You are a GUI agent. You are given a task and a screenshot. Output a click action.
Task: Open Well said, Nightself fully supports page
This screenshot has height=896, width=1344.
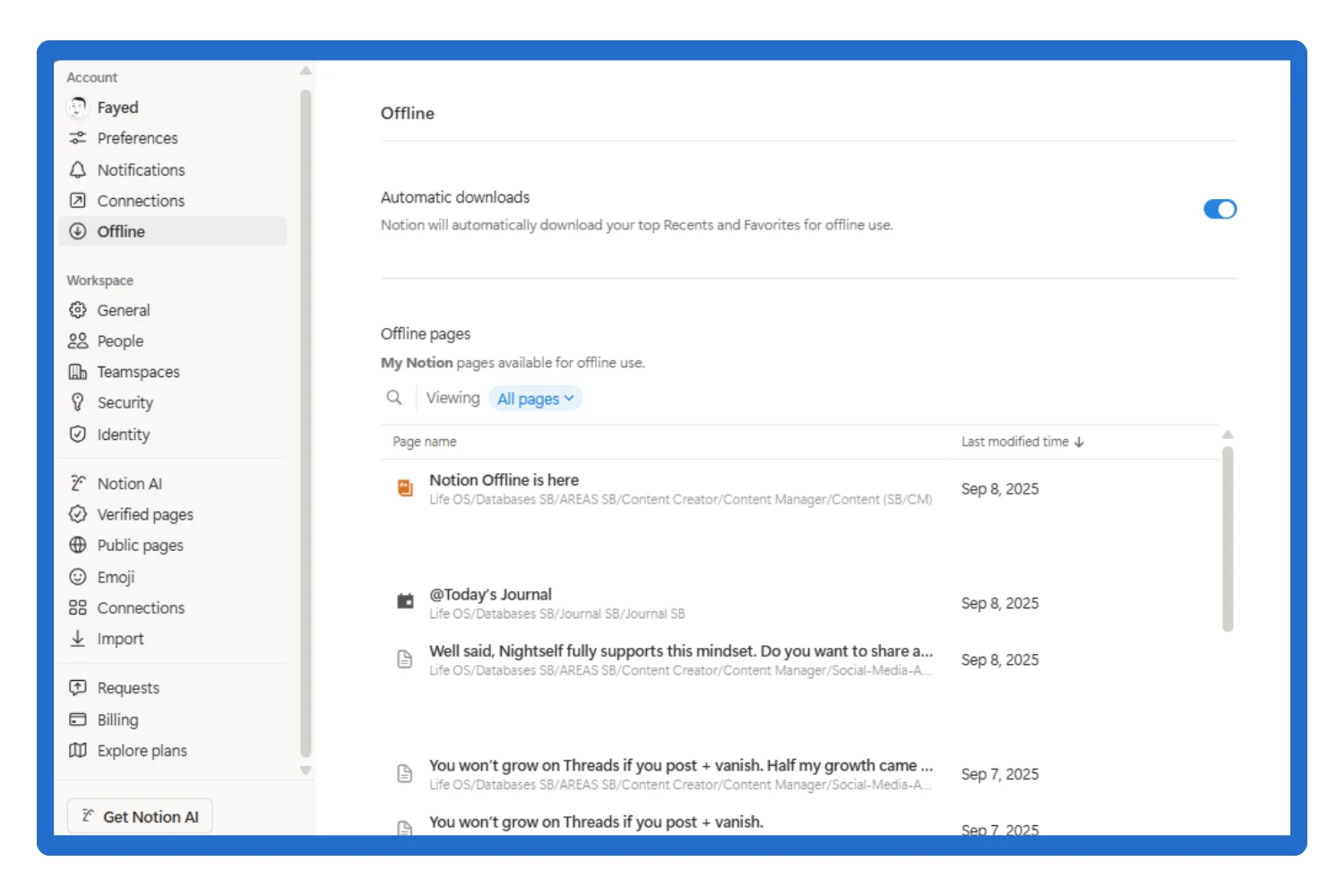coord(681,651)
